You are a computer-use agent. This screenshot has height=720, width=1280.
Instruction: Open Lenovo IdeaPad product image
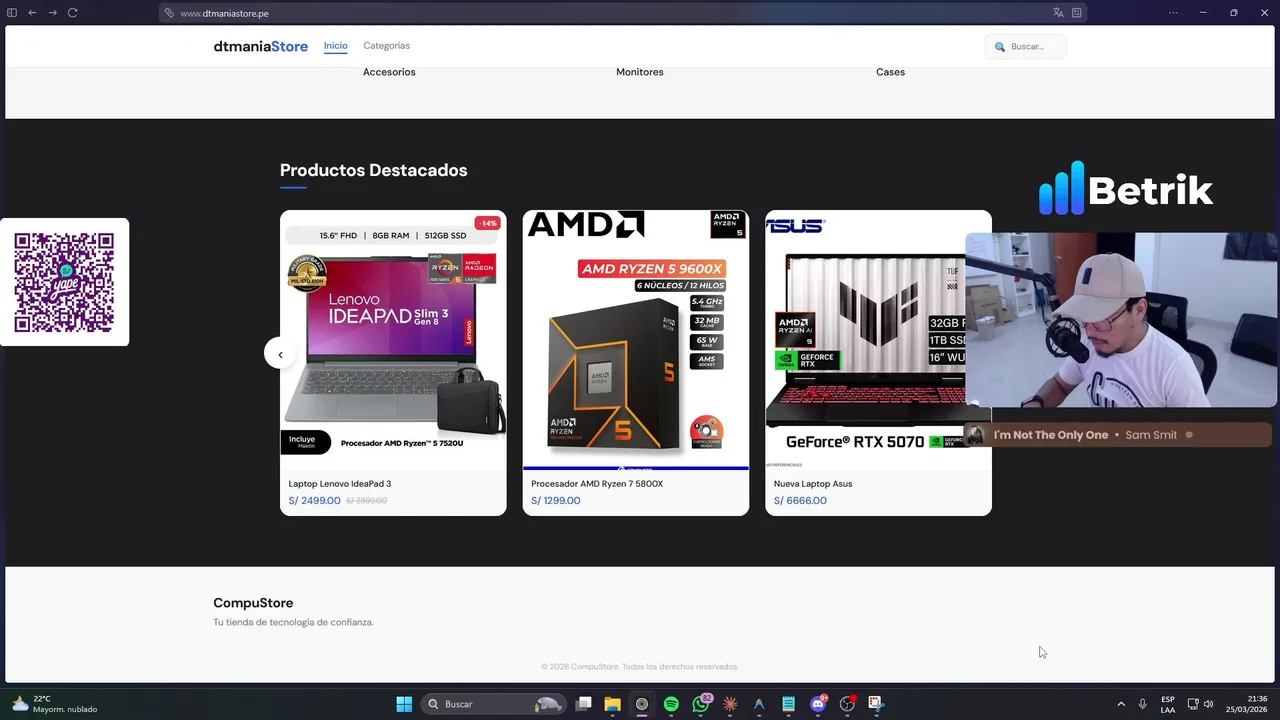(393, 339)
